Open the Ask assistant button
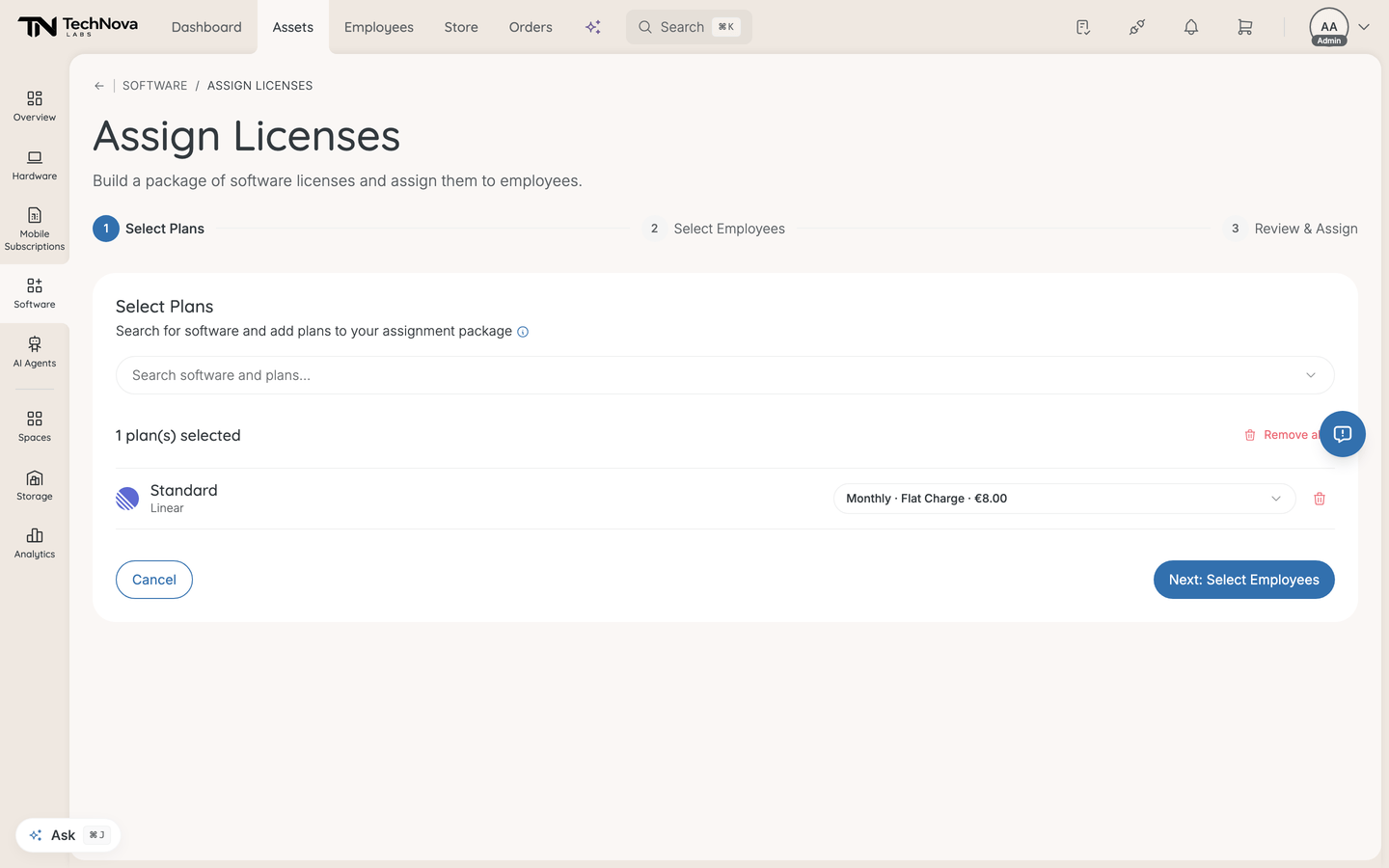This screenshot has width=1389, height=868. [68, 835]
